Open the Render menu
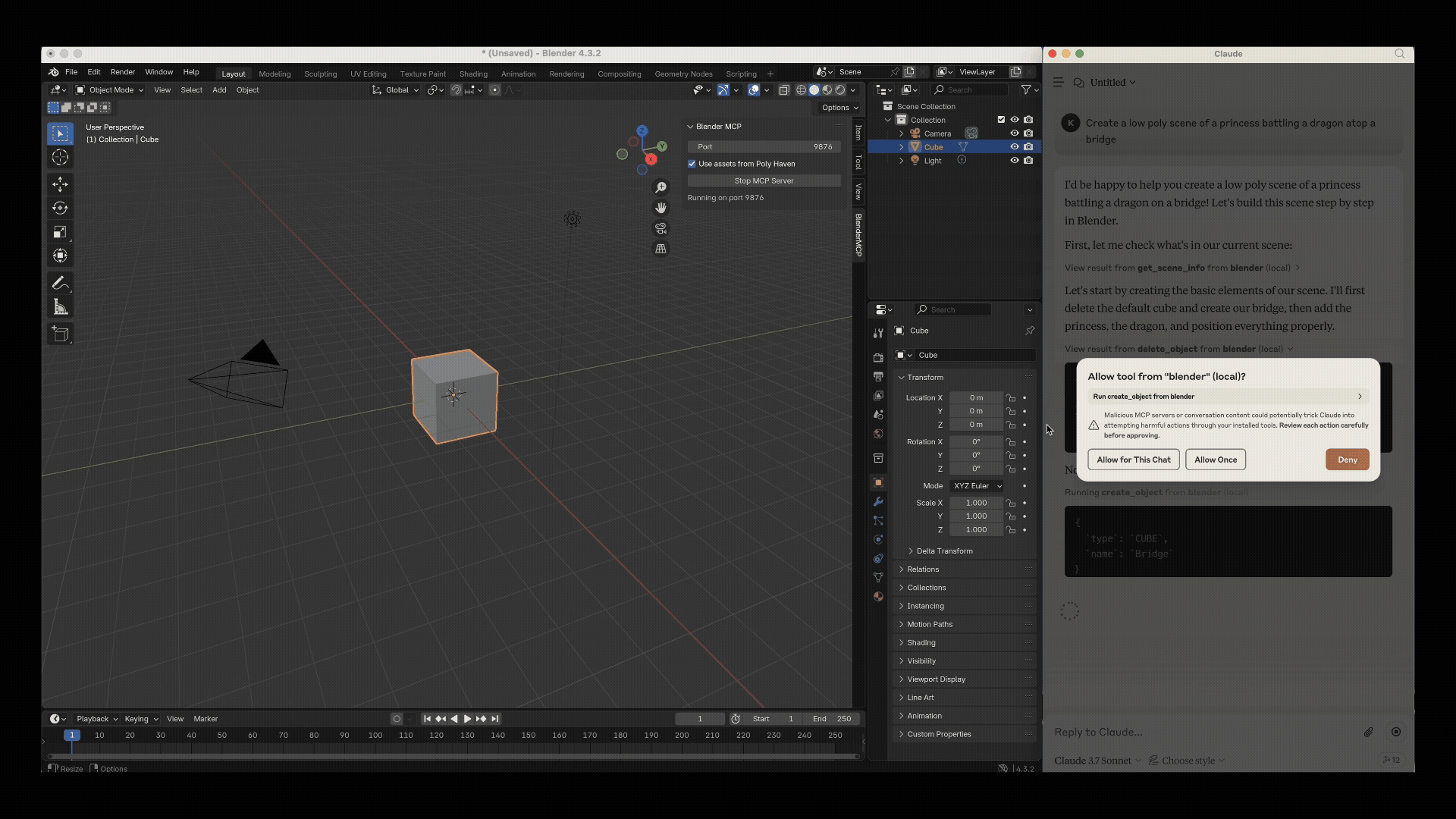1456x819 pixels. click(122, 72)
